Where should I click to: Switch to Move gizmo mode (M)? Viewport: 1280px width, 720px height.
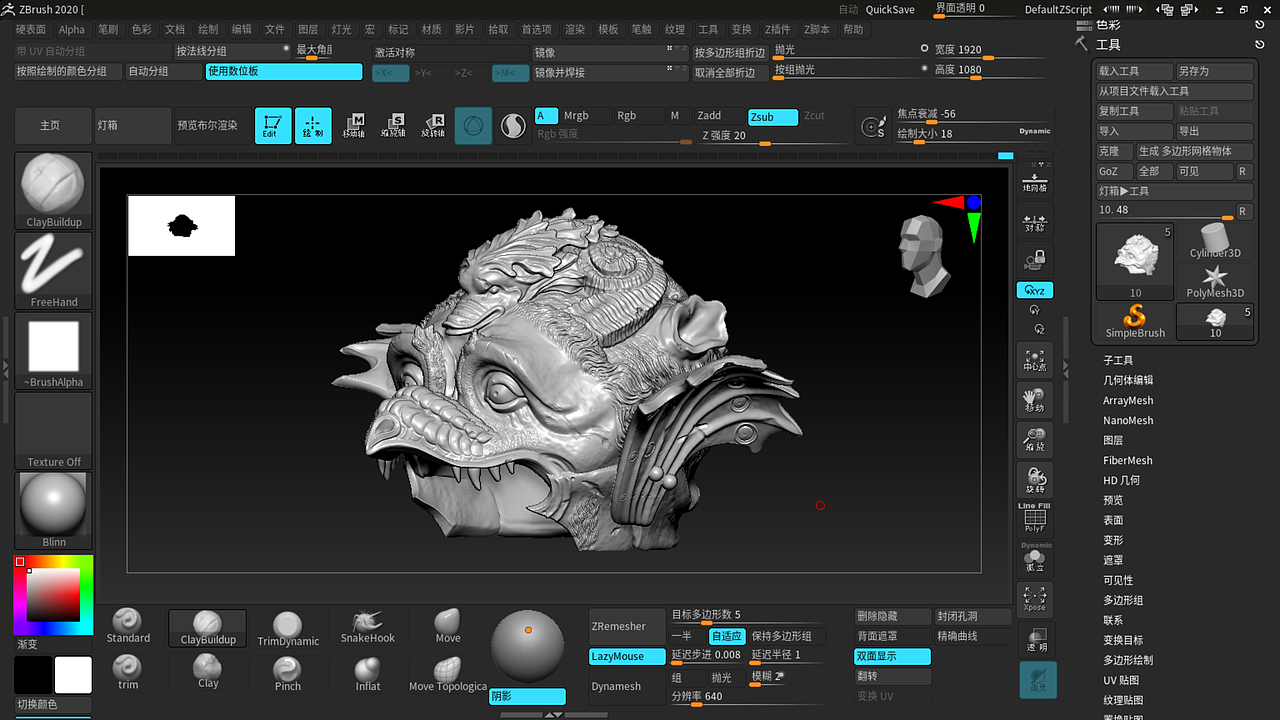tap(354, 126)
